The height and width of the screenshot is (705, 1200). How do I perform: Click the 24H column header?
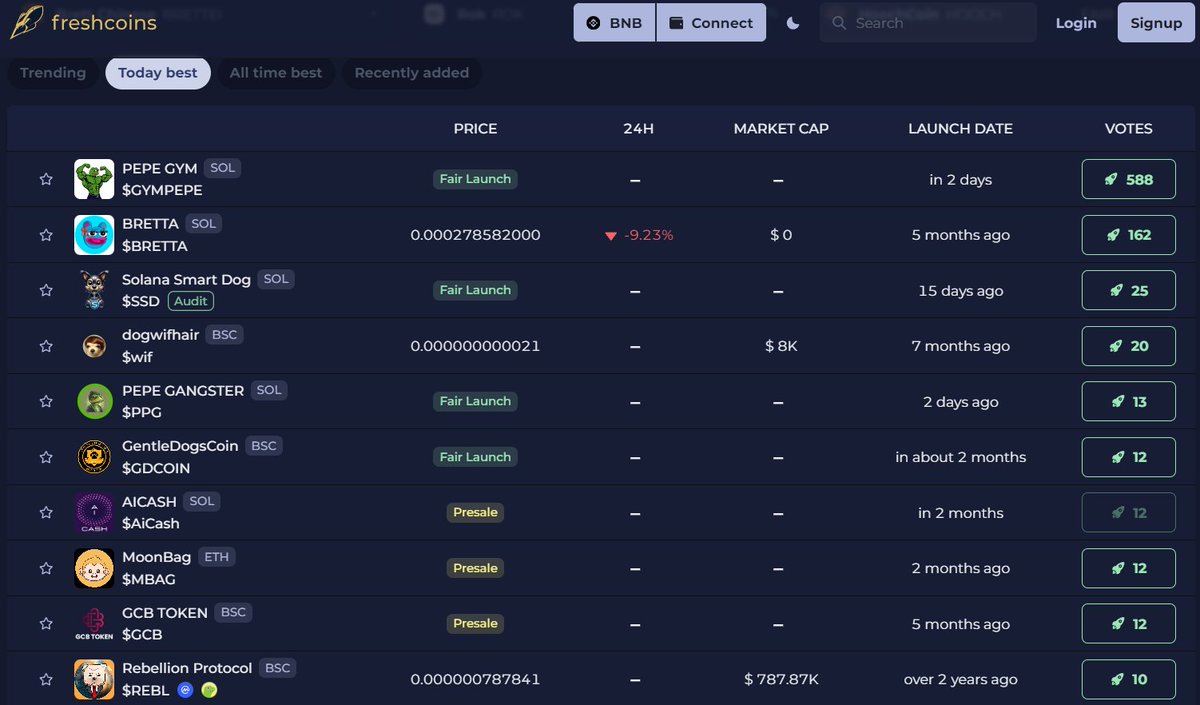[x=638, y=129]
